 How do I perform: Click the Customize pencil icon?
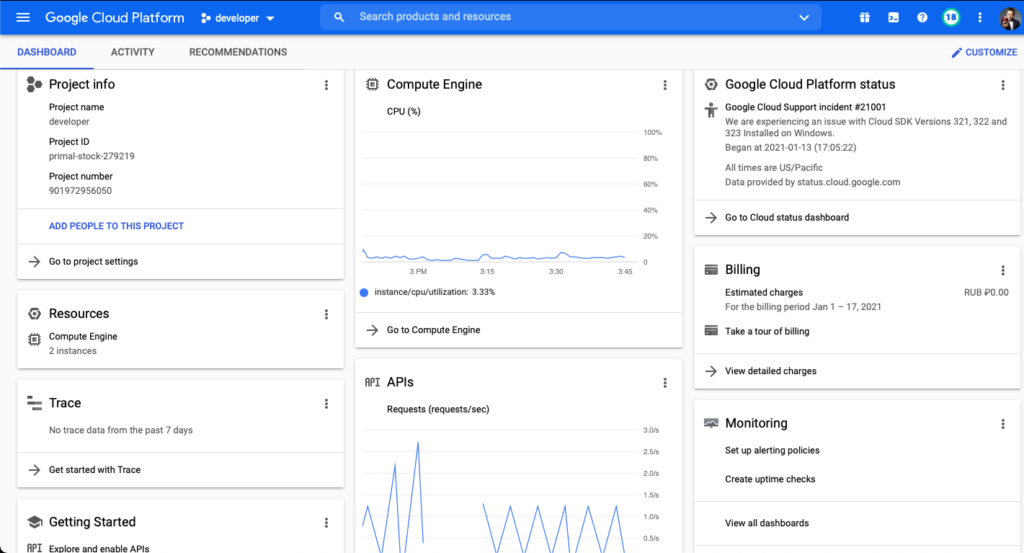pyautogui.click(x=957, y=52)
